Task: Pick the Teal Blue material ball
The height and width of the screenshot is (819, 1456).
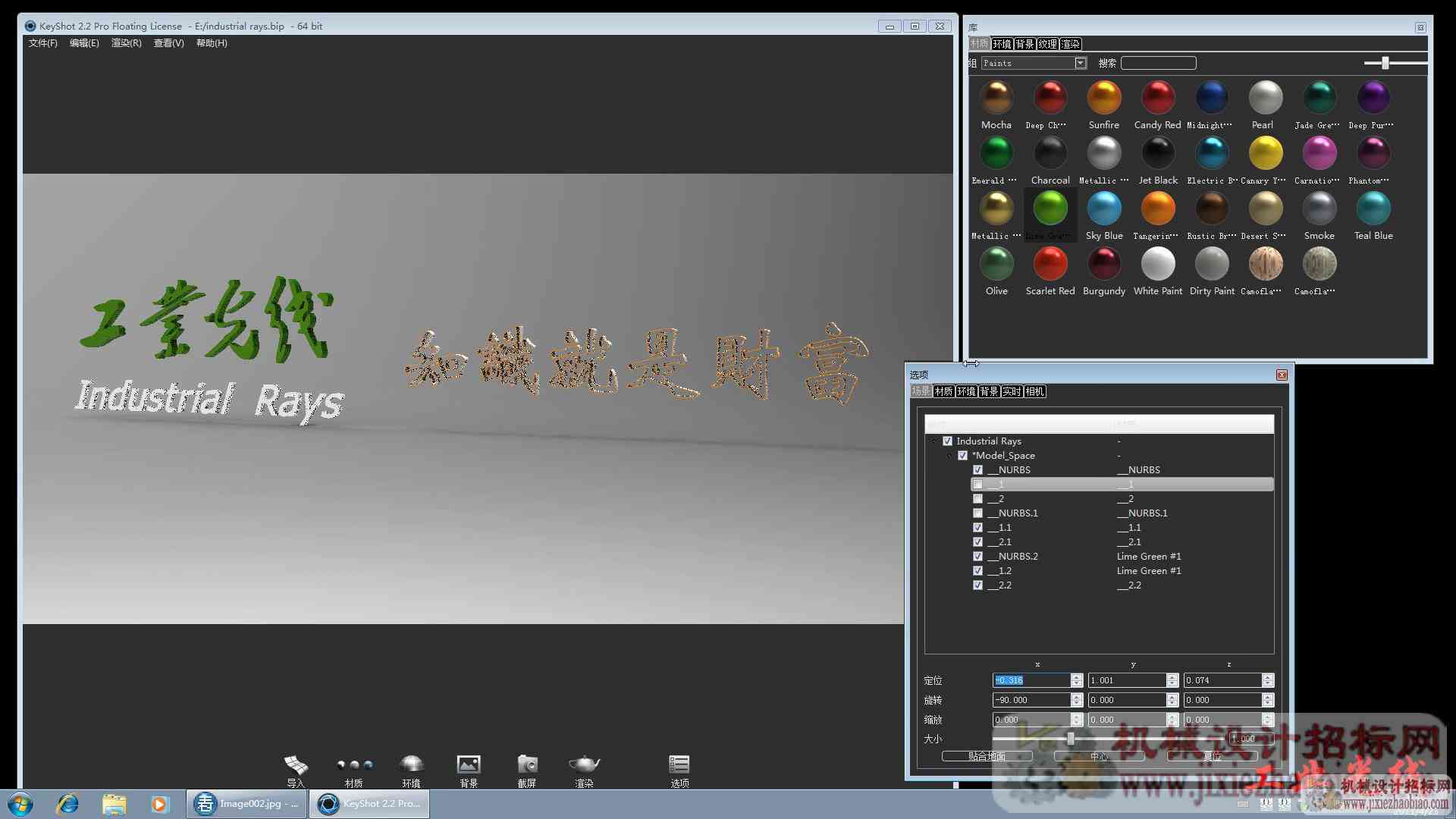Action: point(1373,209)
